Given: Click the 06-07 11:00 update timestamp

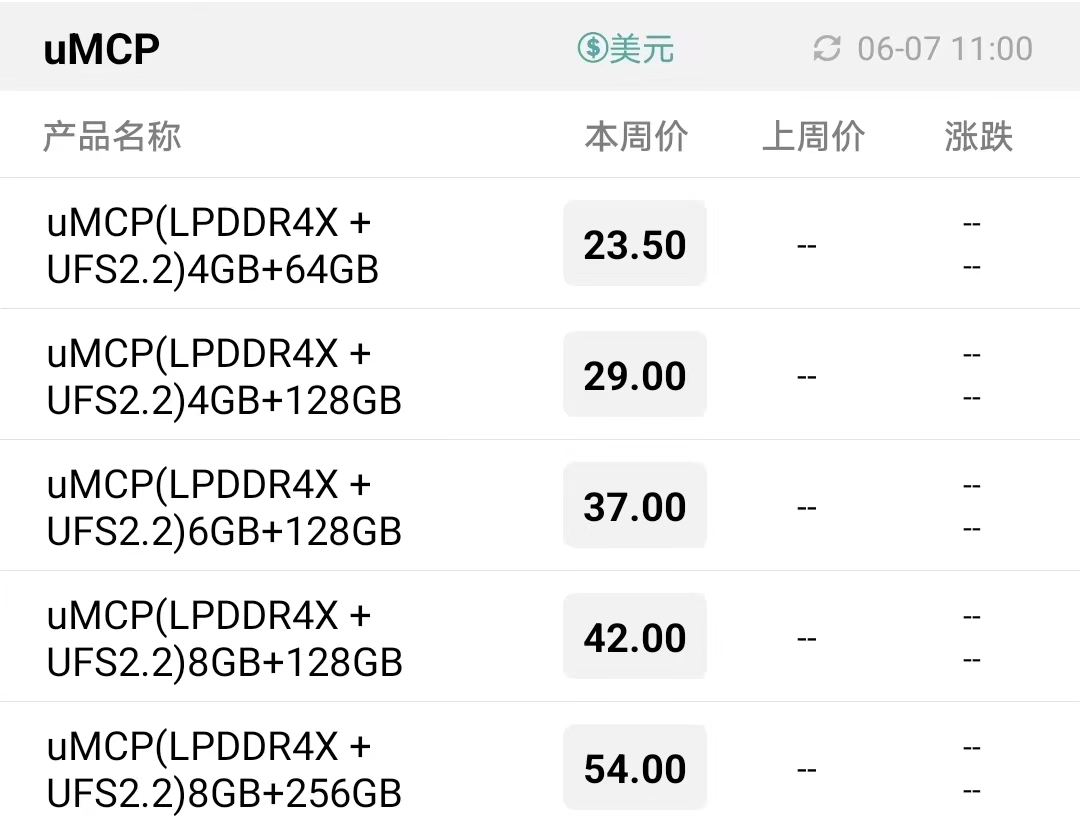Looking at the screenshot, I should tap(945, 49).
